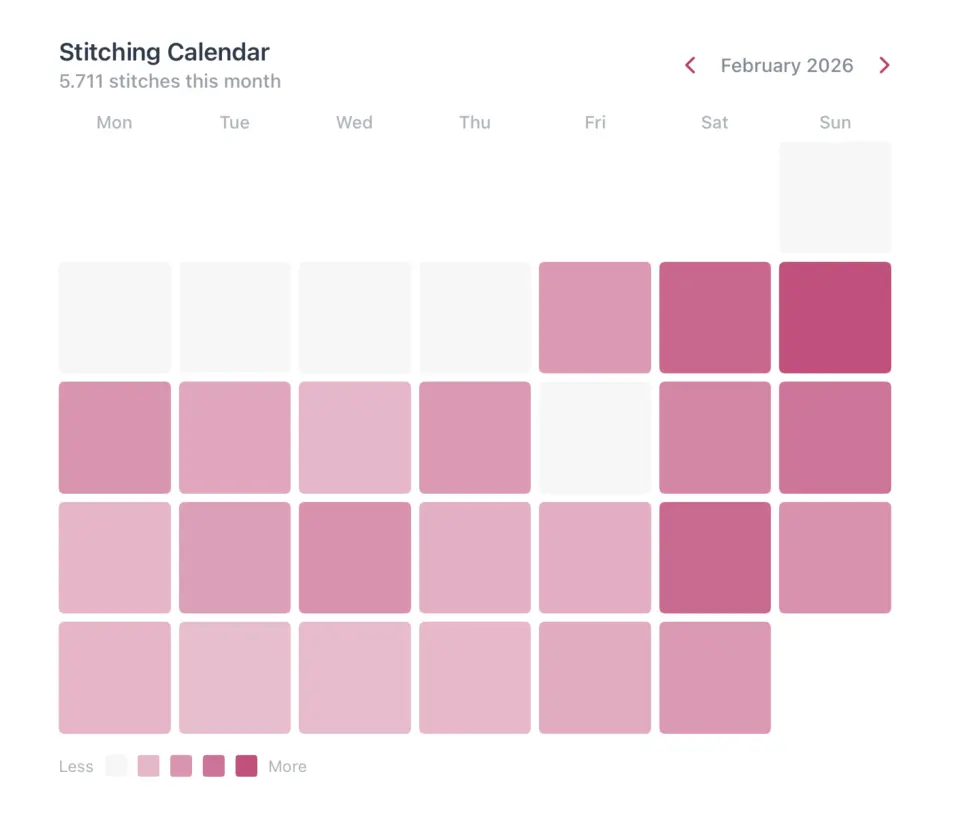
Task: Click the previous month chevron
Action: tap(690, 65)
